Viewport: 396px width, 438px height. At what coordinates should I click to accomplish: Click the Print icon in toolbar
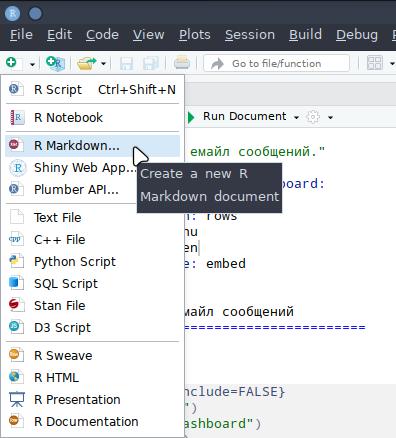(182, 63)
